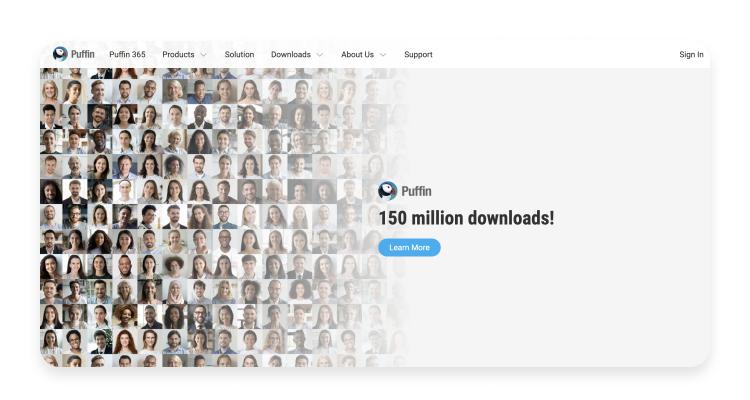
Task: Open the Downloads menu item
Action: tap(291, 55)
